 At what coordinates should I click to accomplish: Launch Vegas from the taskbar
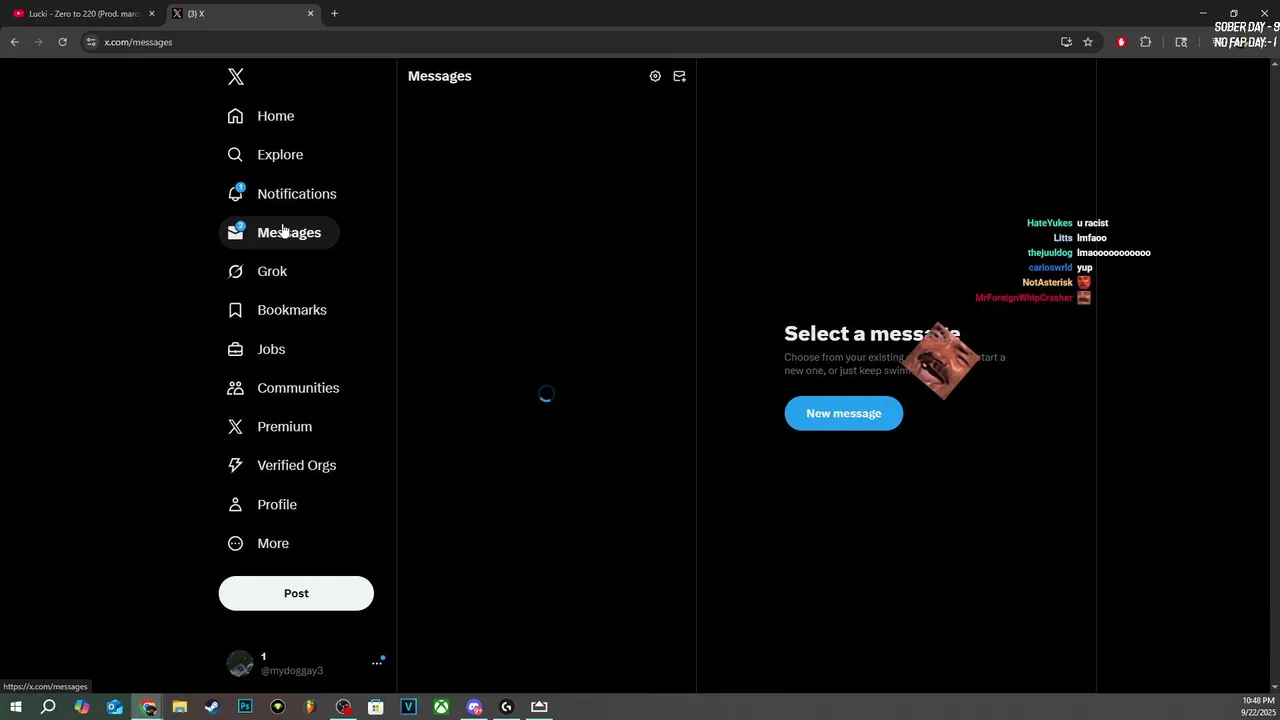408,707
